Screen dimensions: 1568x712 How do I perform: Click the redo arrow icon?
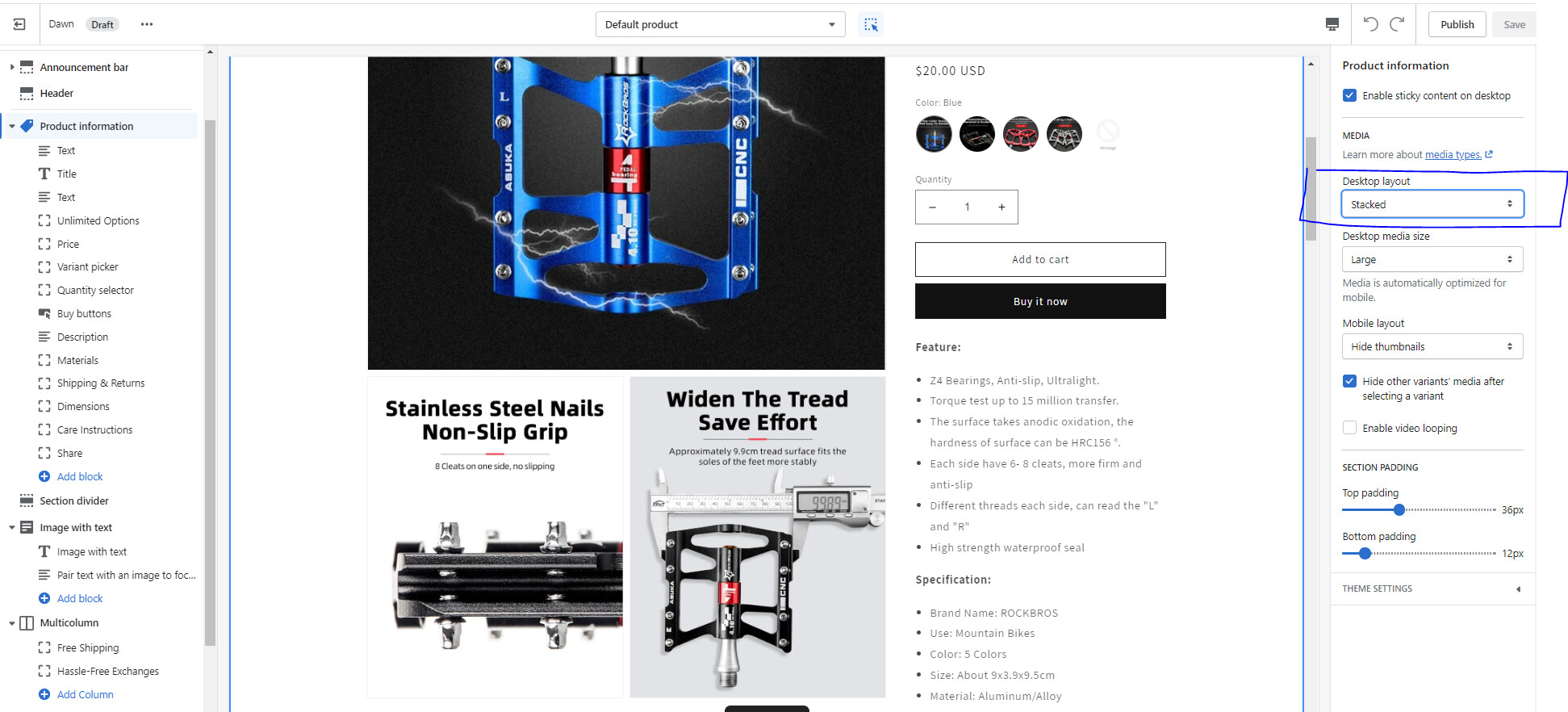point(1397,23)
